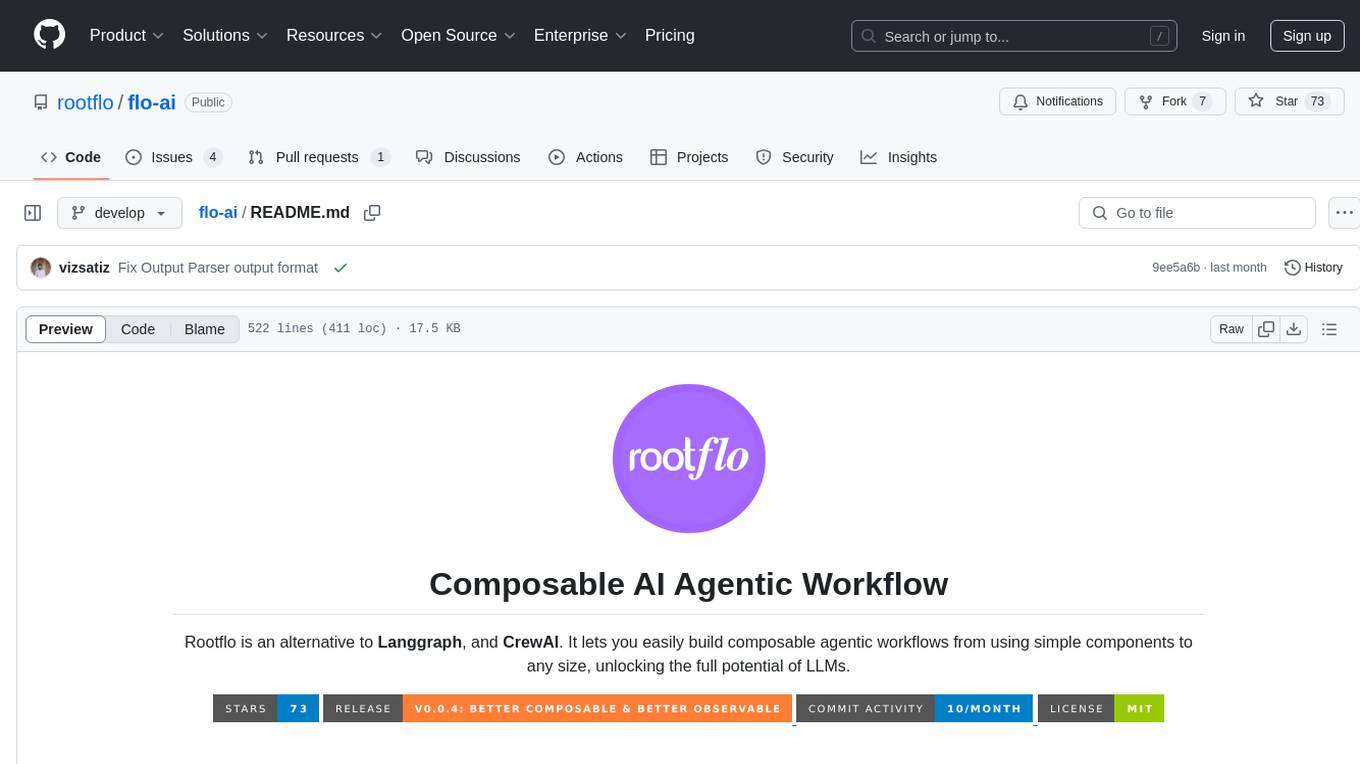Image resolution: width=1360 pixels, height=764 pixels.
Task: Click the Sign in link
Action: coord(1223,36)
